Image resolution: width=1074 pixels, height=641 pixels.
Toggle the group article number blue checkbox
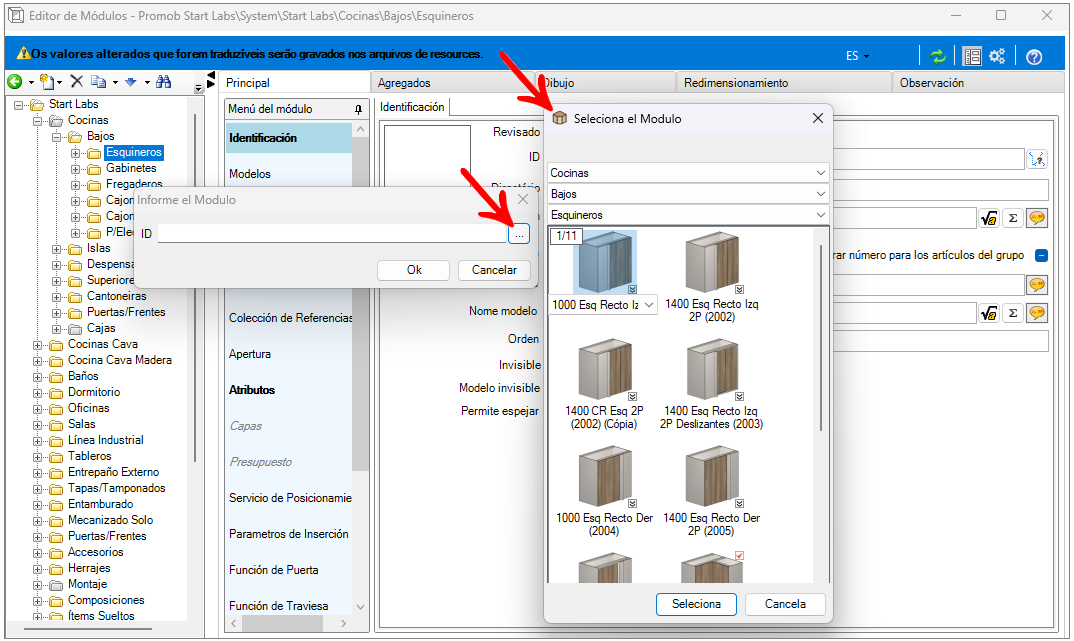tap(1041, 255)
